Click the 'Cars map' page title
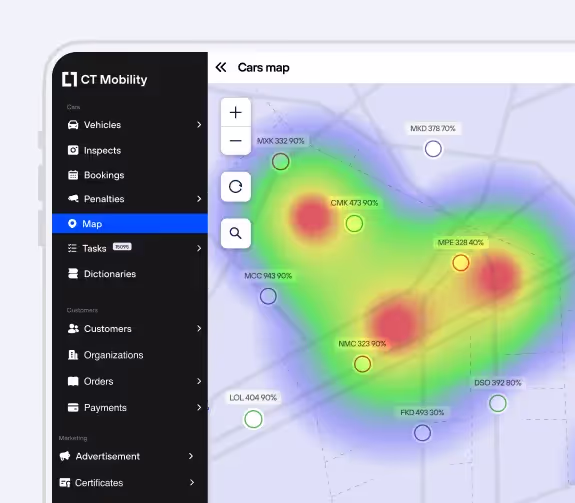This screenshot has height=503, width=575. [x=264, y=67]
